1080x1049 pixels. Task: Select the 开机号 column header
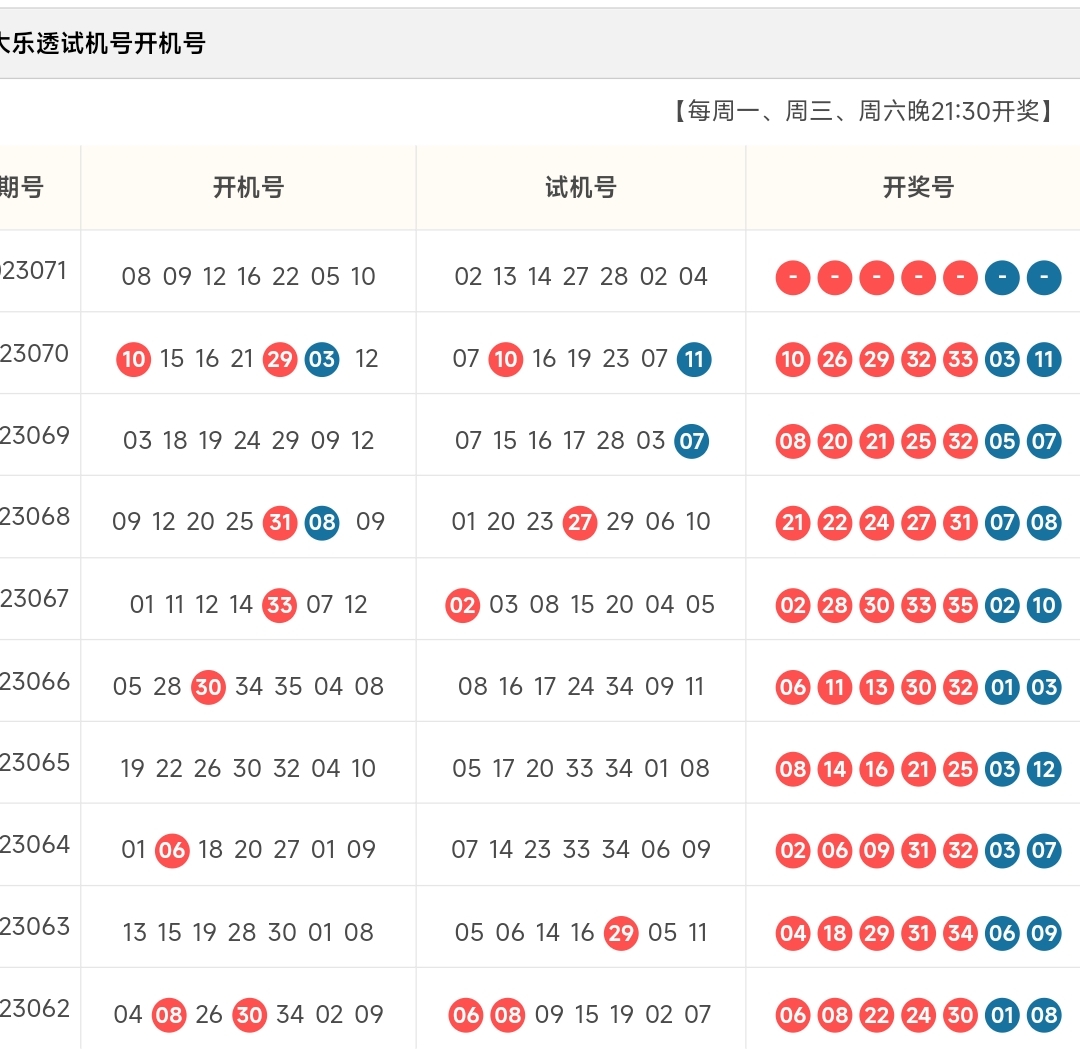[x=249, y=187]
